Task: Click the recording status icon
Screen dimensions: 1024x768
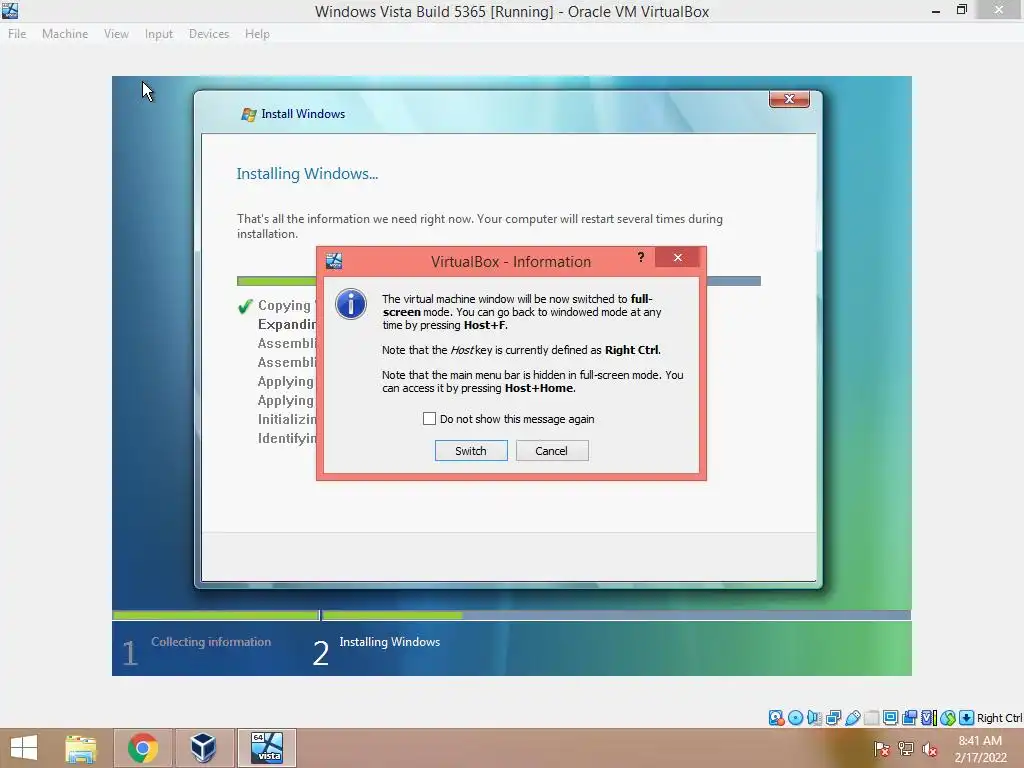Action: 909,718
